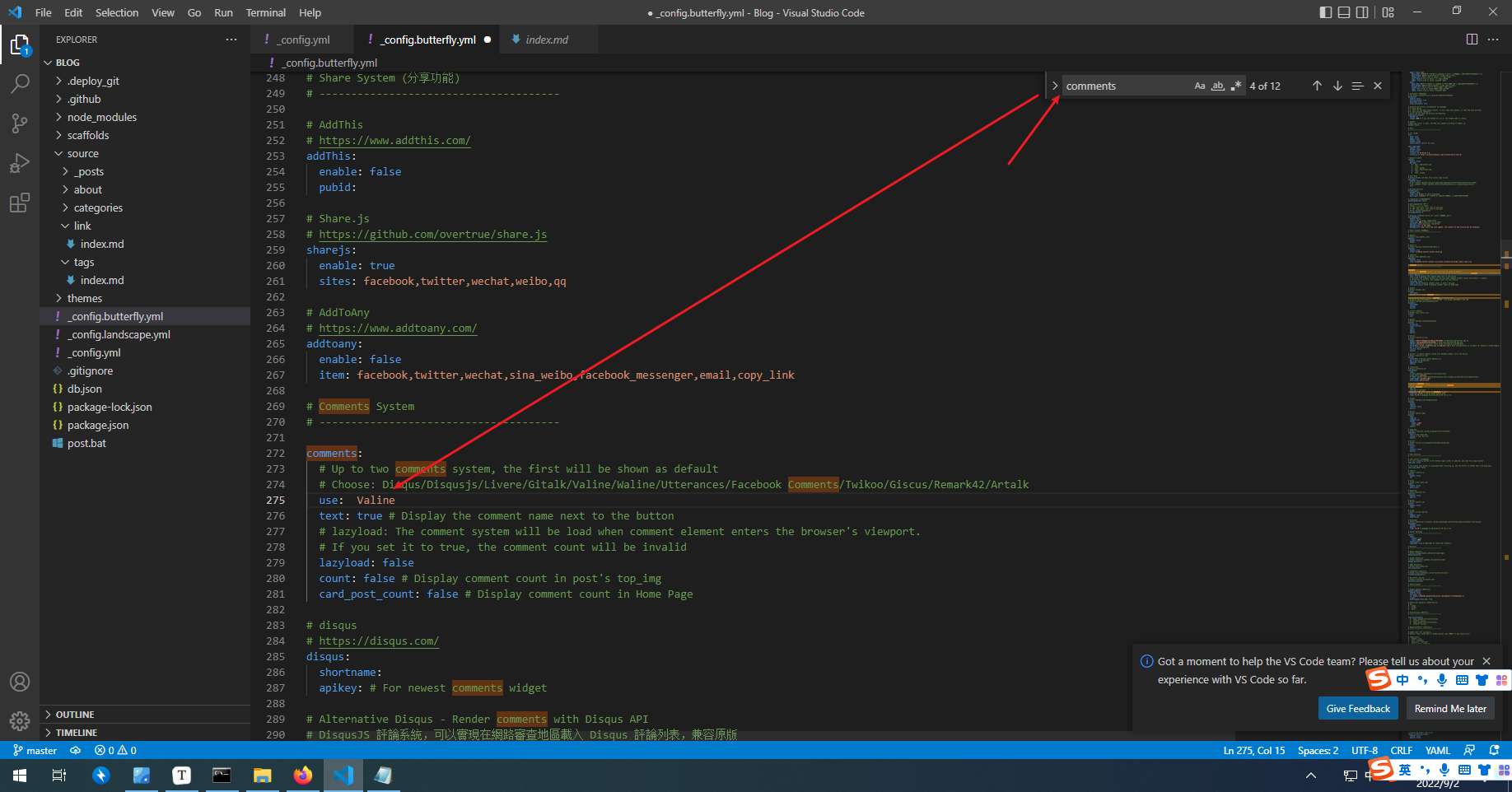Open the Help menu
The image size is (1512, 792).
(310, 12)
